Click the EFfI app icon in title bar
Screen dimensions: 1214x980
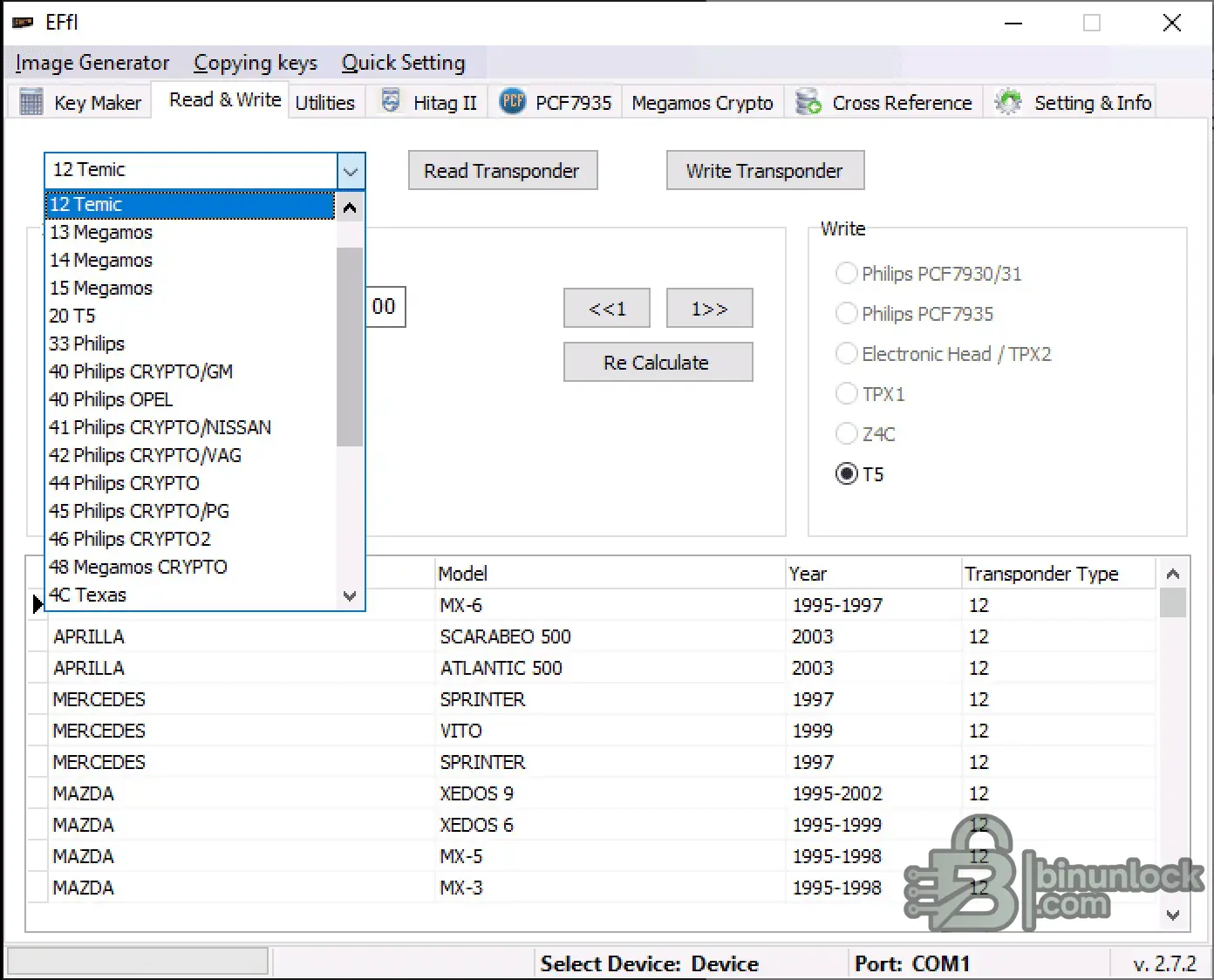[23, 22]
